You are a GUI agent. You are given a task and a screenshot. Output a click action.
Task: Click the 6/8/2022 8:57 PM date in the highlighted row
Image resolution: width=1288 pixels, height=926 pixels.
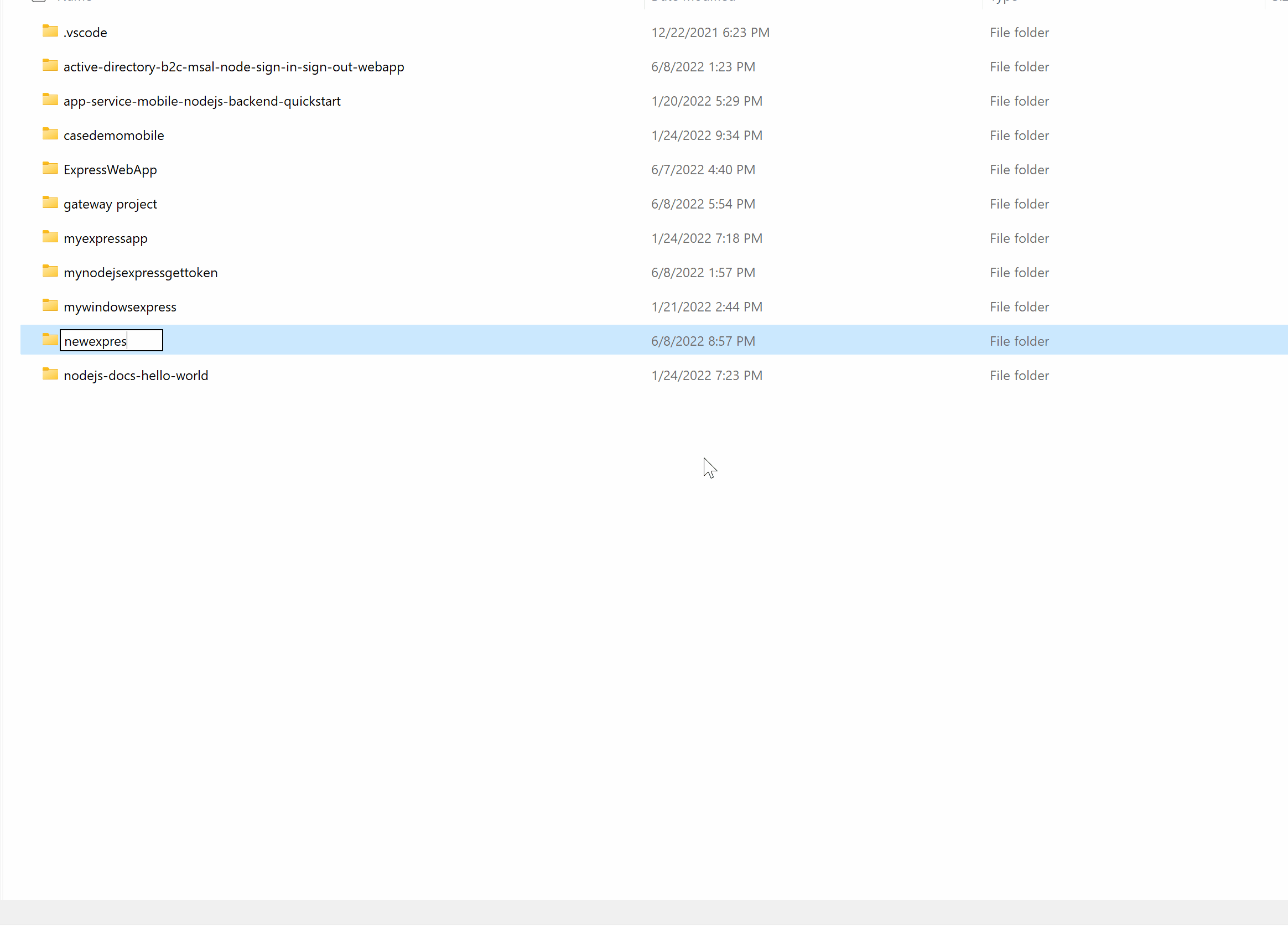point(703,342)
